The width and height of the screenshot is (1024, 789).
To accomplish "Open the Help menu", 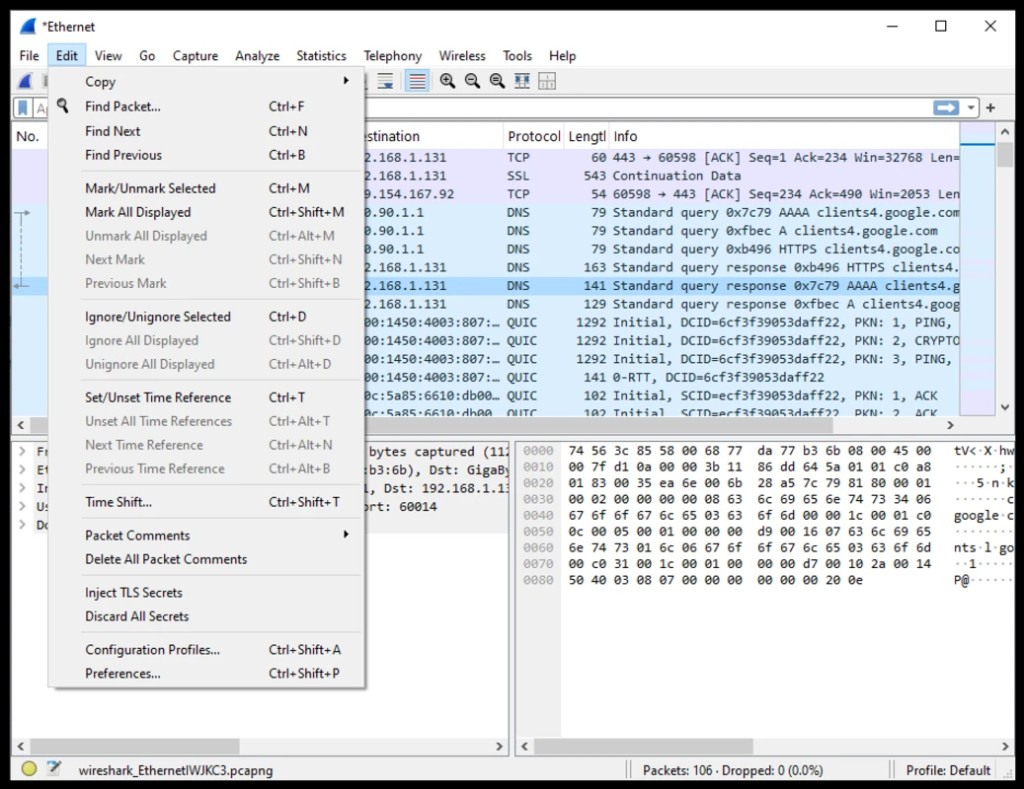I will 562,56.
